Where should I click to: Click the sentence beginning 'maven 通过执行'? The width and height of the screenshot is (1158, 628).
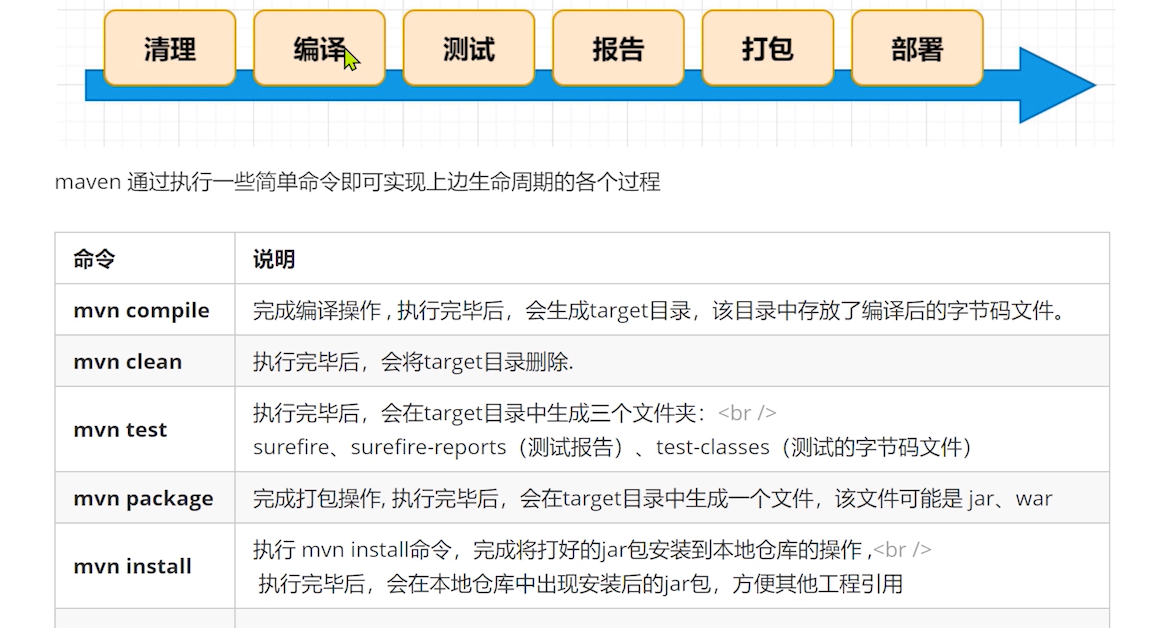point(357,182)
